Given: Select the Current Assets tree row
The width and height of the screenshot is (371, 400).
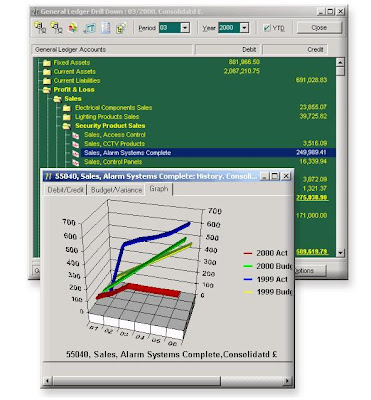Looking at the screenshot, I should [x=75, y=71].
